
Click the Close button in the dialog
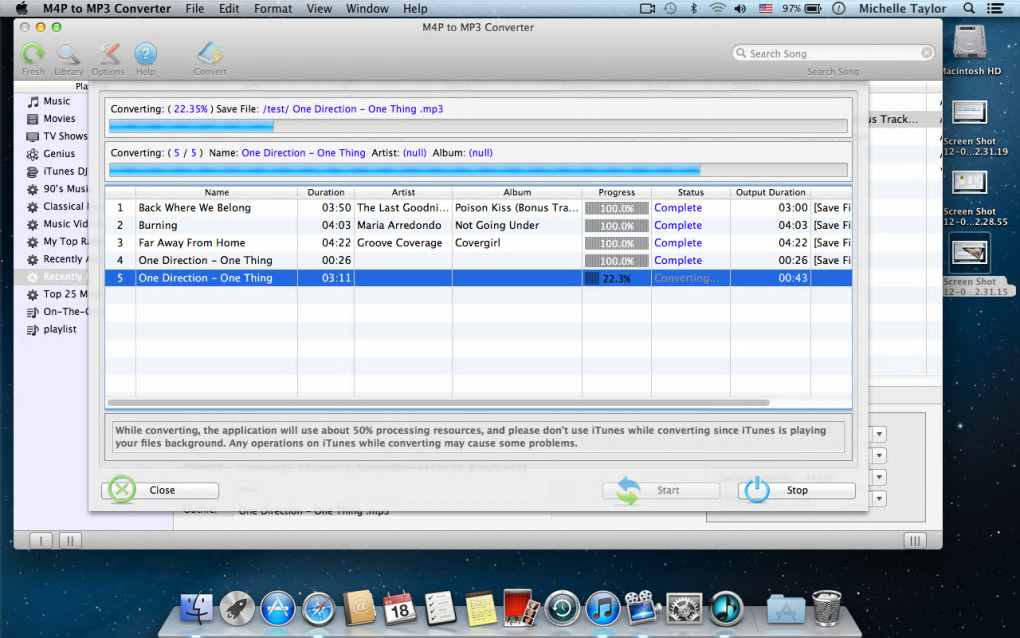point(161,490)
